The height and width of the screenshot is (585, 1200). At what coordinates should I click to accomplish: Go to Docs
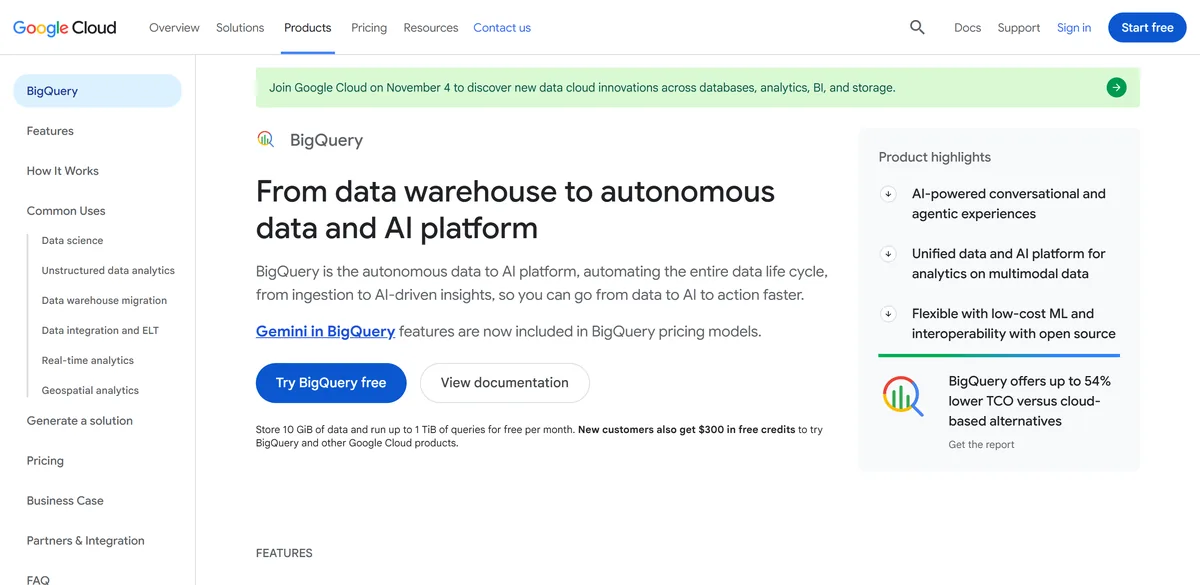pyautogui.click(x=968, y=28)
